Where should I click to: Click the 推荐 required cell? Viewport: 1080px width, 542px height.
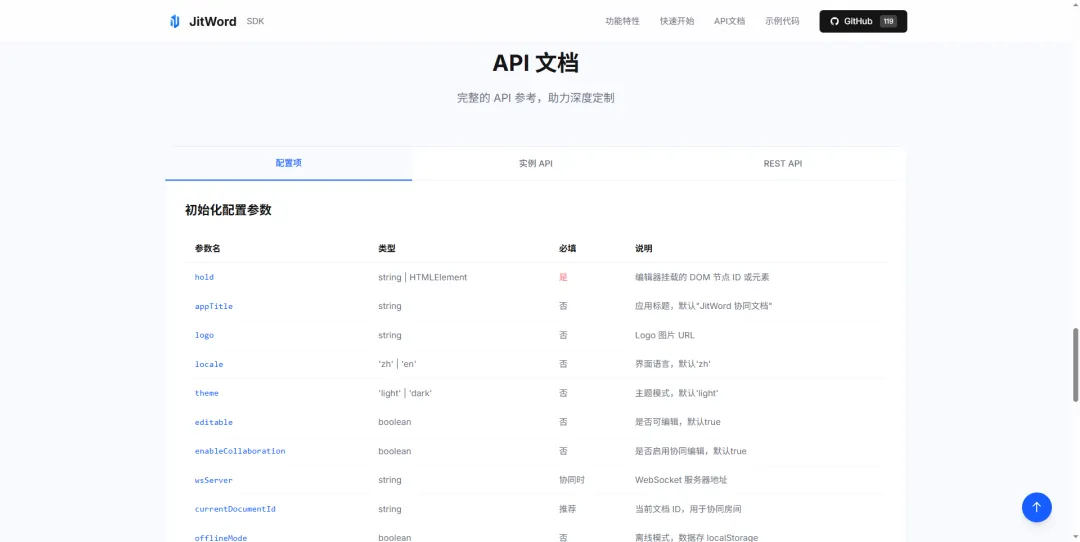pos(568,509)
